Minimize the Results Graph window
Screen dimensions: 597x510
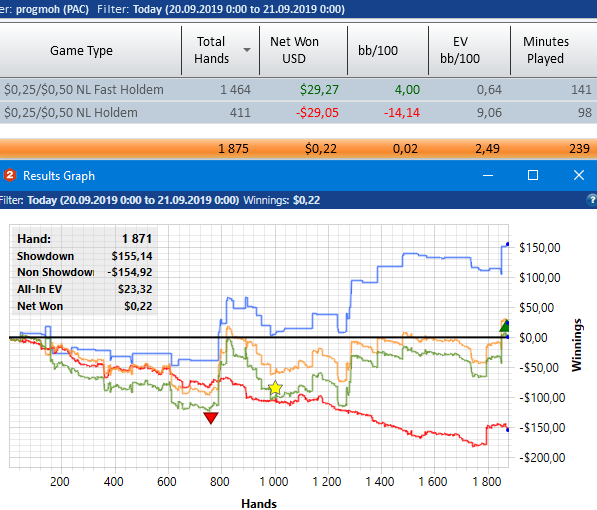tap(488, 175)
